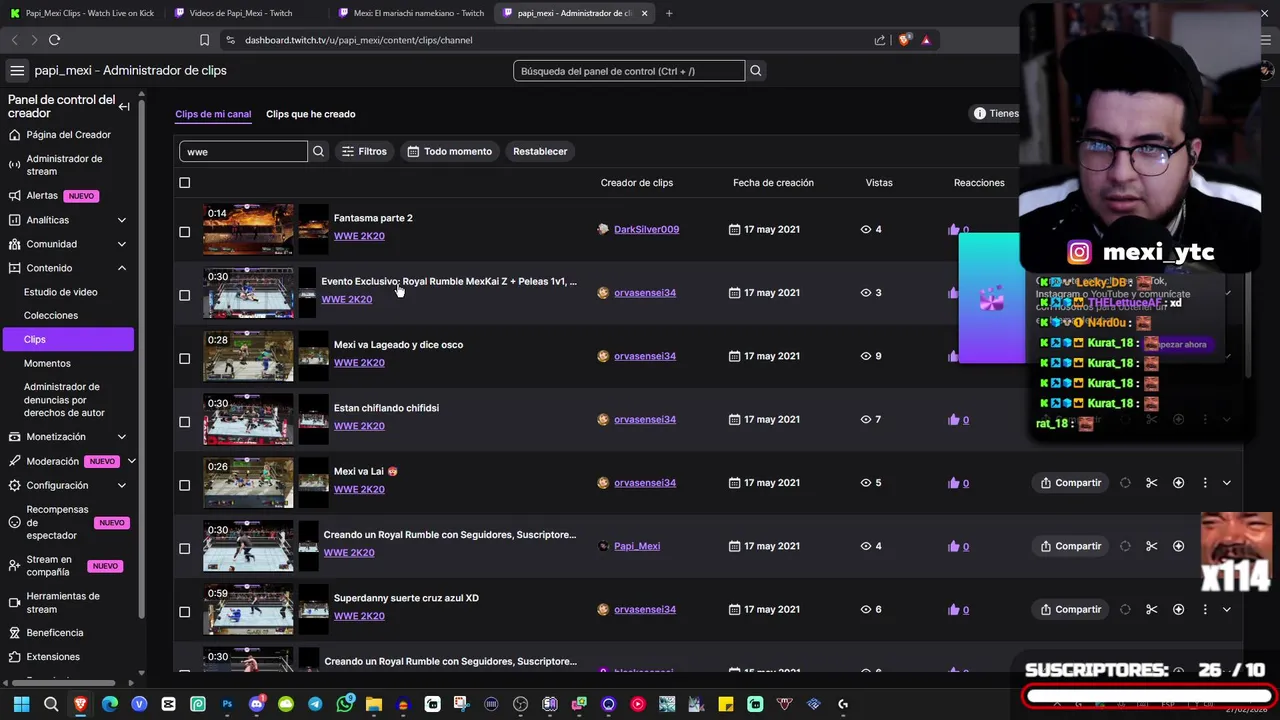
Task: Click the star-circle icon in Mexi va Lai row
Action: click(x=1178, y=483)
